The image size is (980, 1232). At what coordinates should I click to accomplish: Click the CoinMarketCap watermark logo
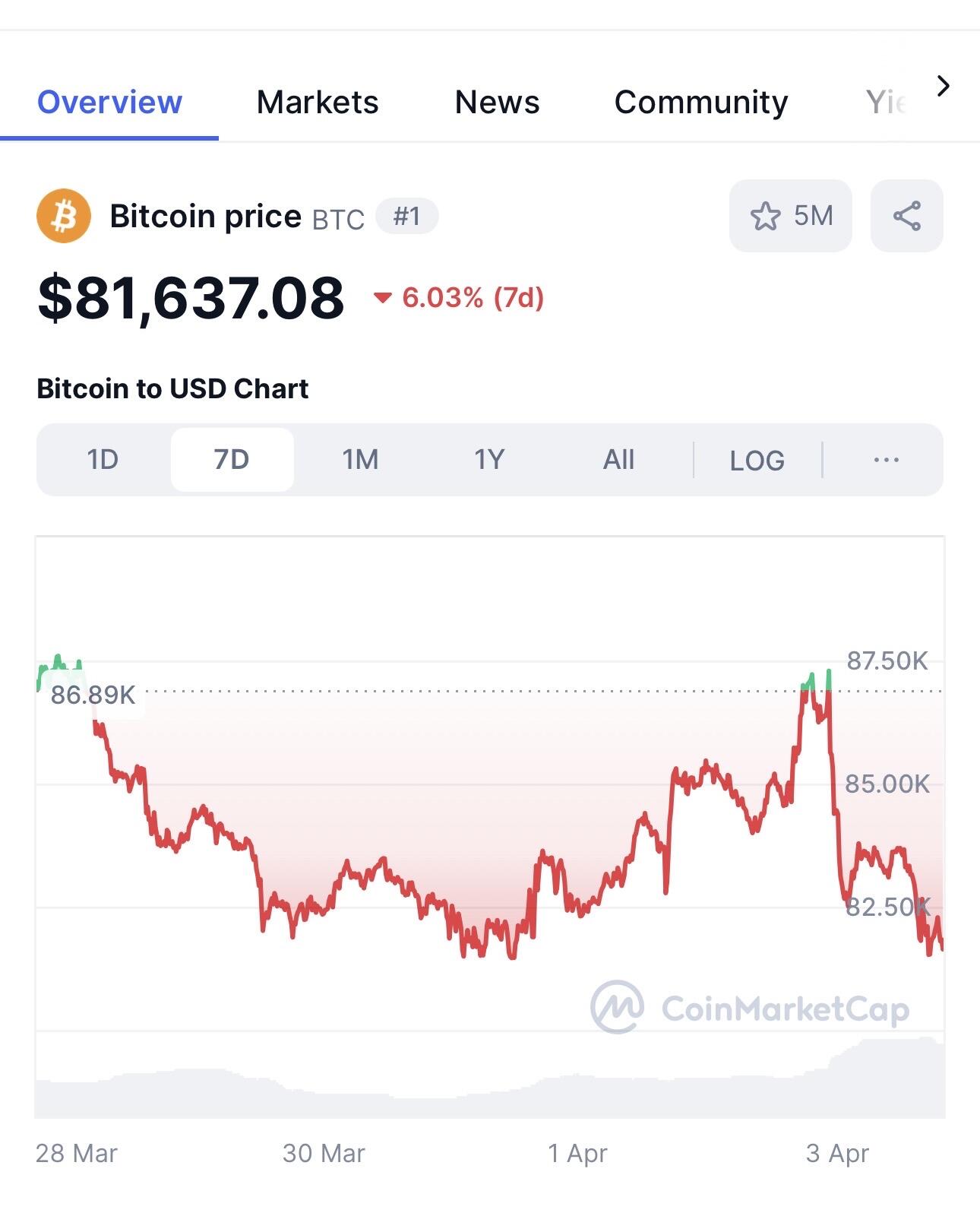(749, 1008)
